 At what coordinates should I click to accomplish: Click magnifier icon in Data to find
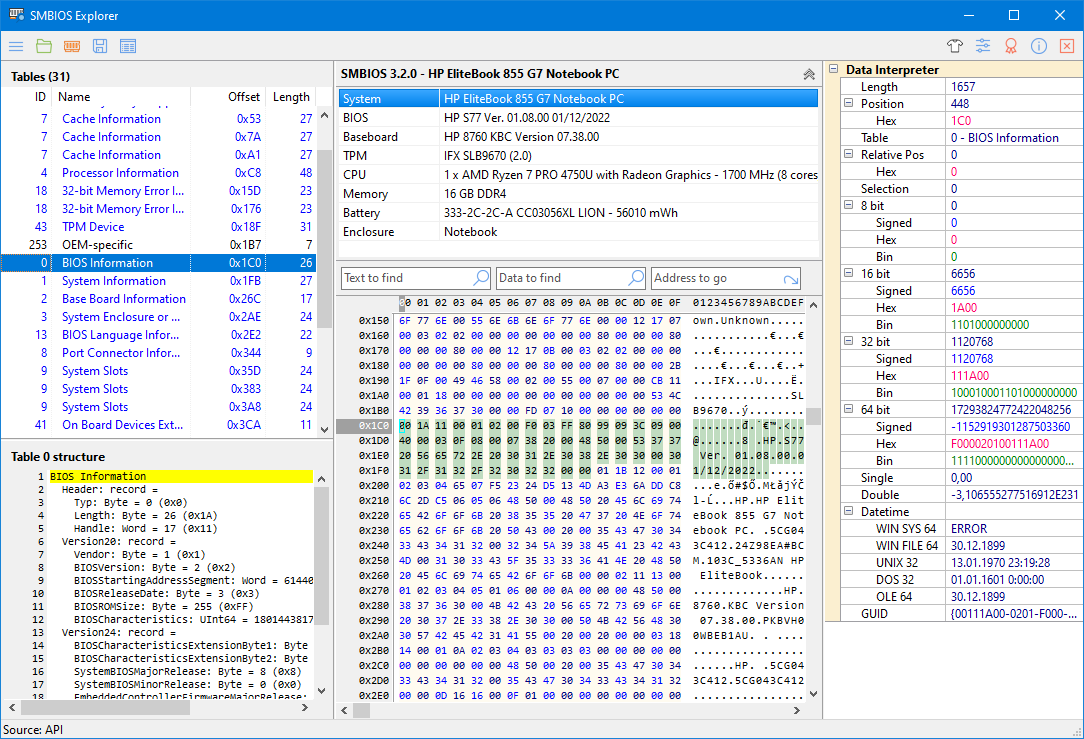pyautogui.click(x=635, y=278)
